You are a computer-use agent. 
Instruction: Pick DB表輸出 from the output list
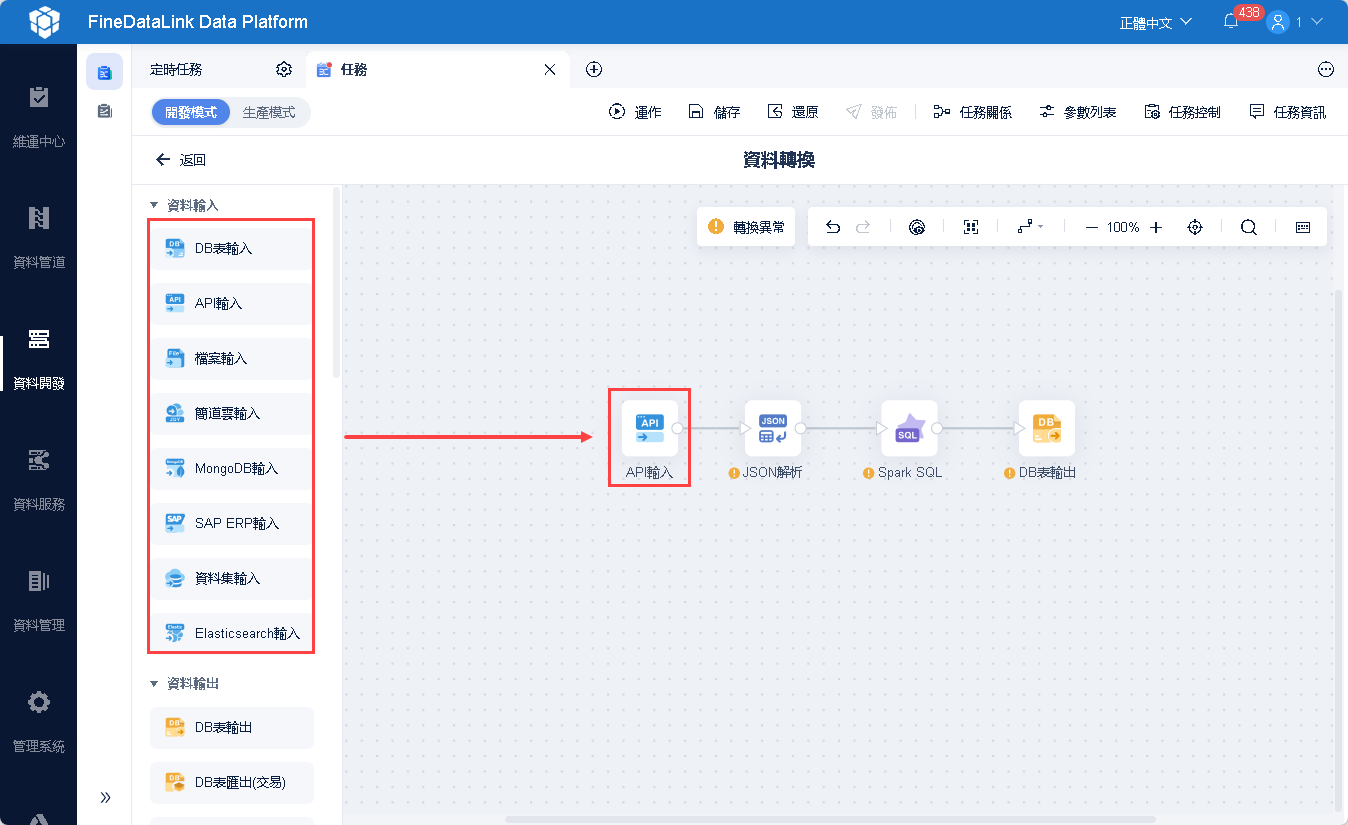click(x=231, y=727)
